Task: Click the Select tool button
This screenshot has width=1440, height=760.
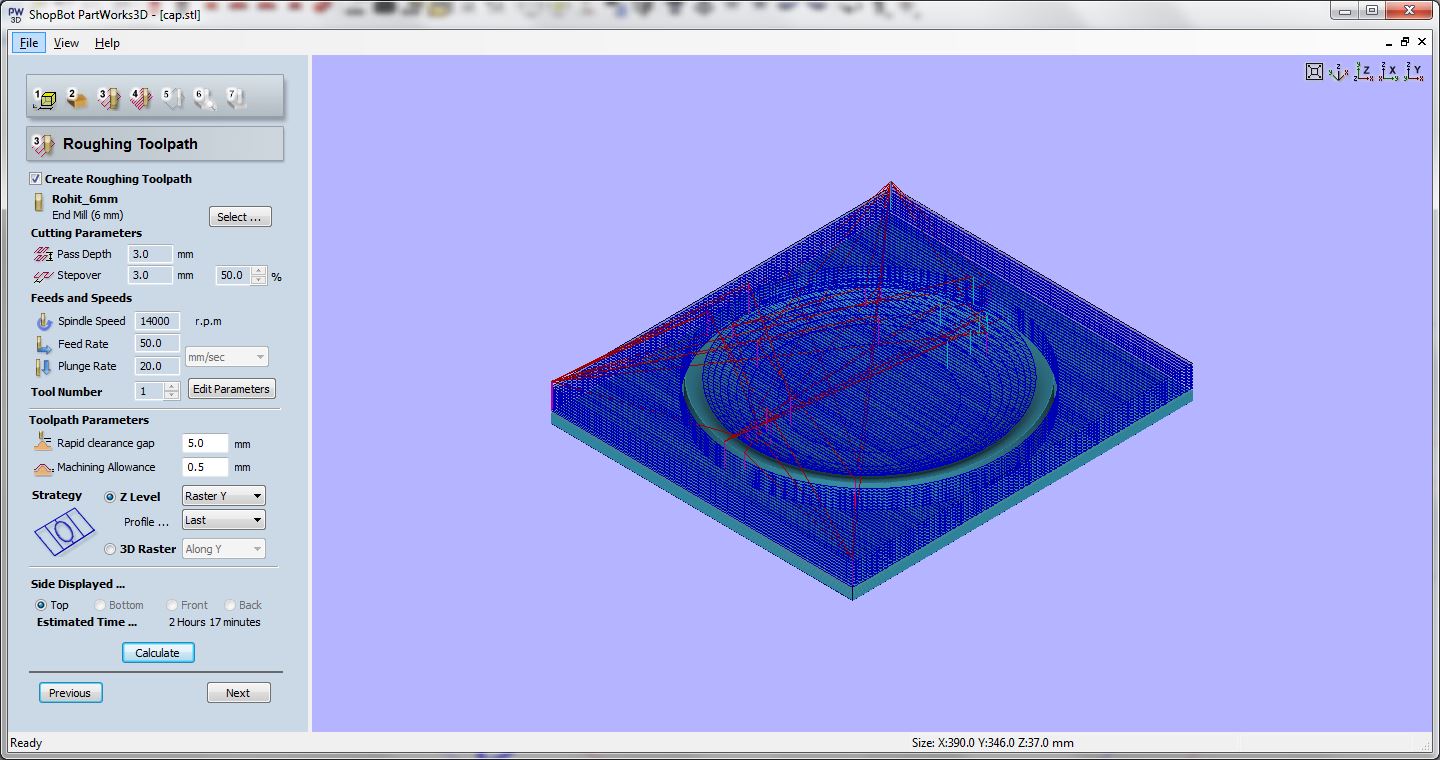Action: (x=240, y=217)
